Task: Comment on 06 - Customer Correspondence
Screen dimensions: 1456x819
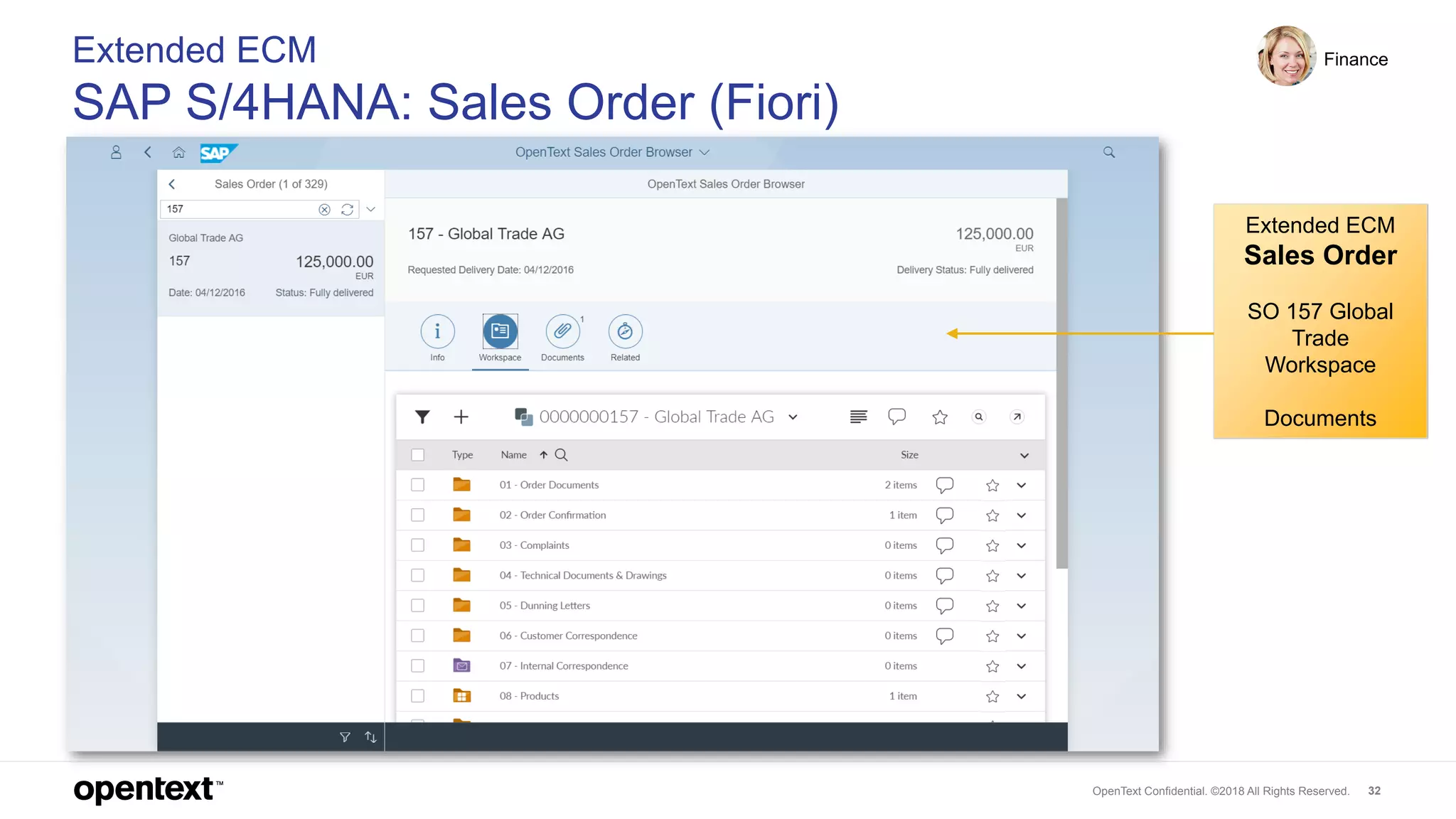Action: [x=945, y=636]
